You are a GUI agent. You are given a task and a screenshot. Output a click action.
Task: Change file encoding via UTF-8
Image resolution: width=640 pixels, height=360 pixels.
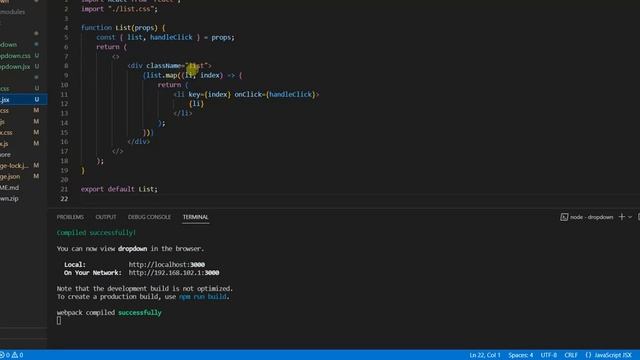(x=549, y=355)
